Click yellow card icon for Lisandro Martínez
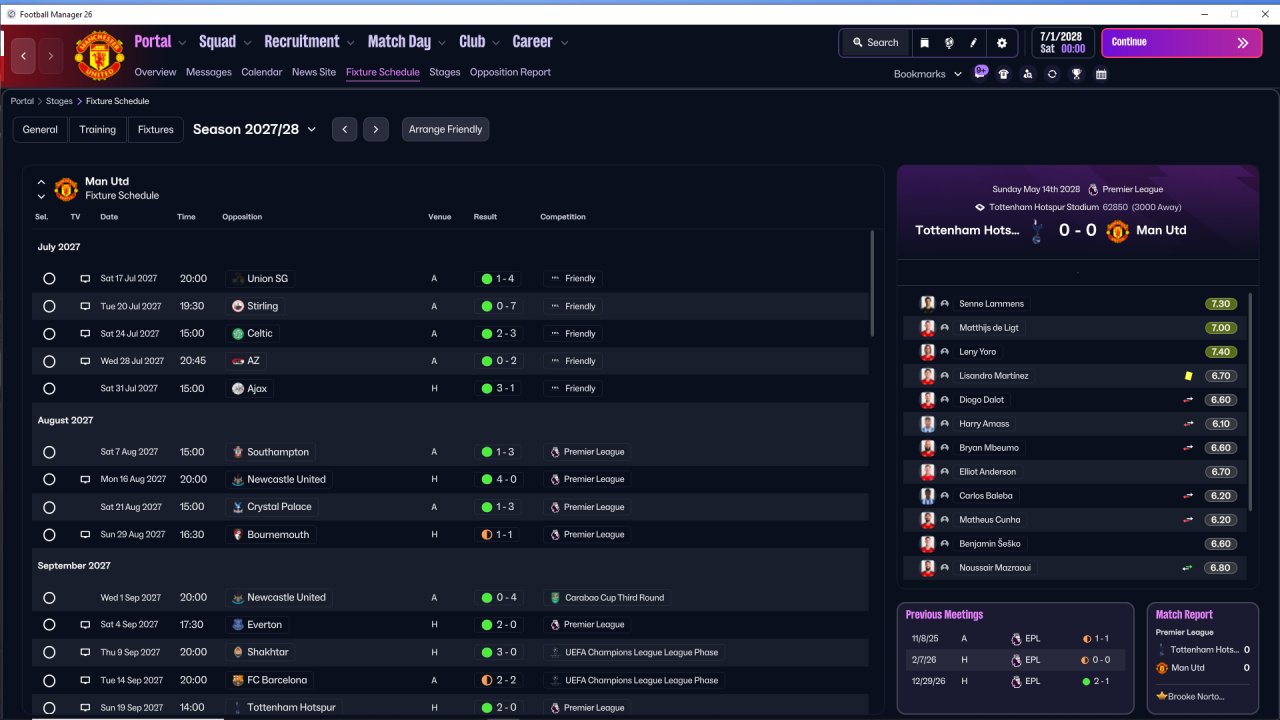 coord(1188,376)
